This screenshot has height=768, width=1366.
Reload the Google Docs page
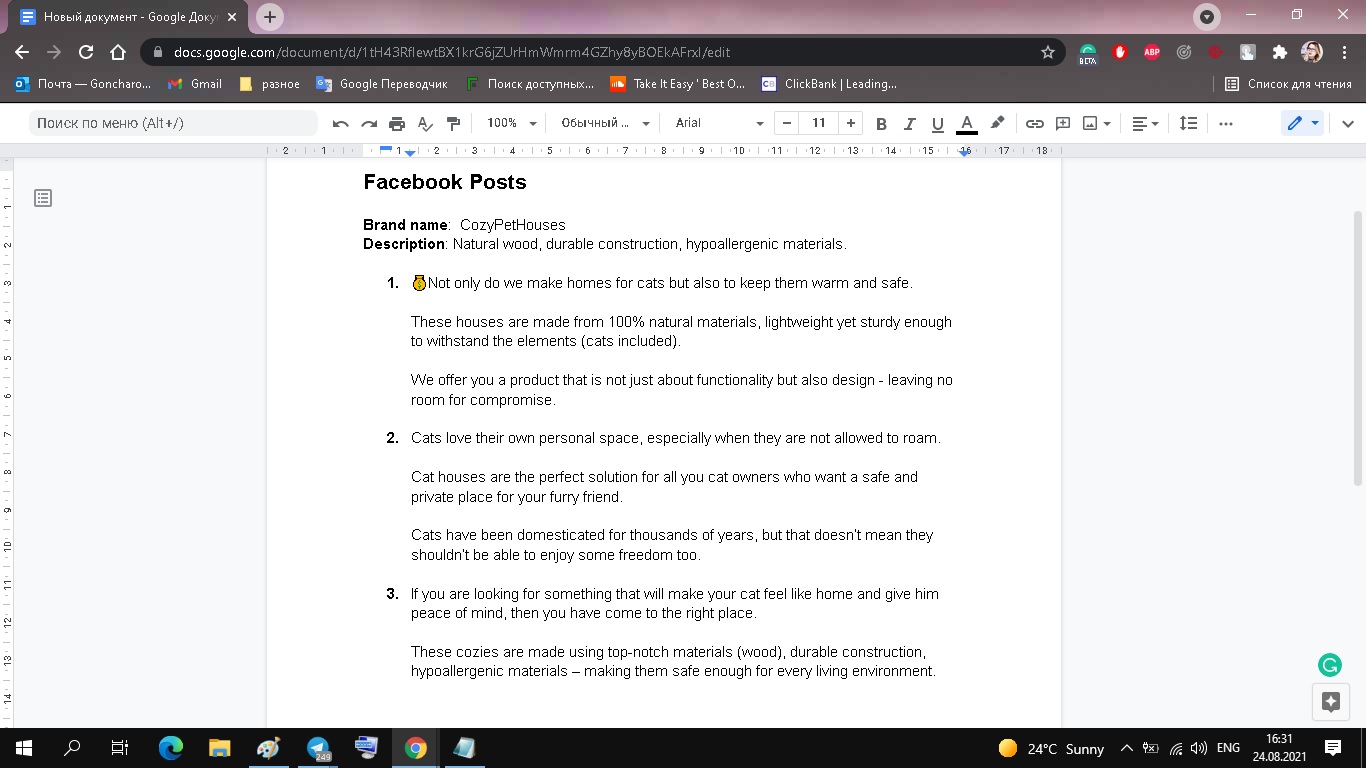(x=86, y=52)
